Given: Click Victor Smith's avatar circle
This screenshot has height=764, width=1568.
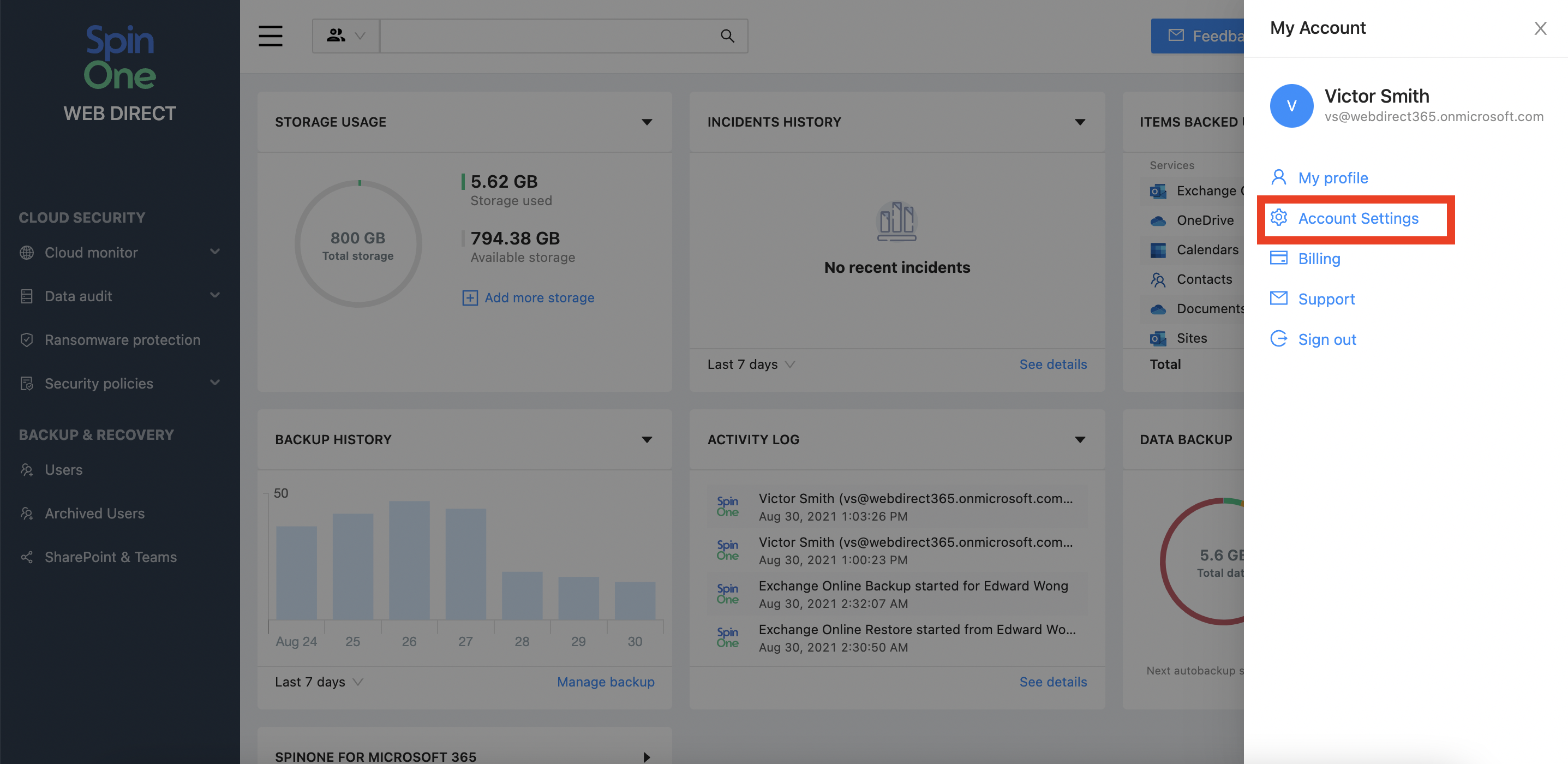Looking at the screenshot, I should (x=1291, y=106).
